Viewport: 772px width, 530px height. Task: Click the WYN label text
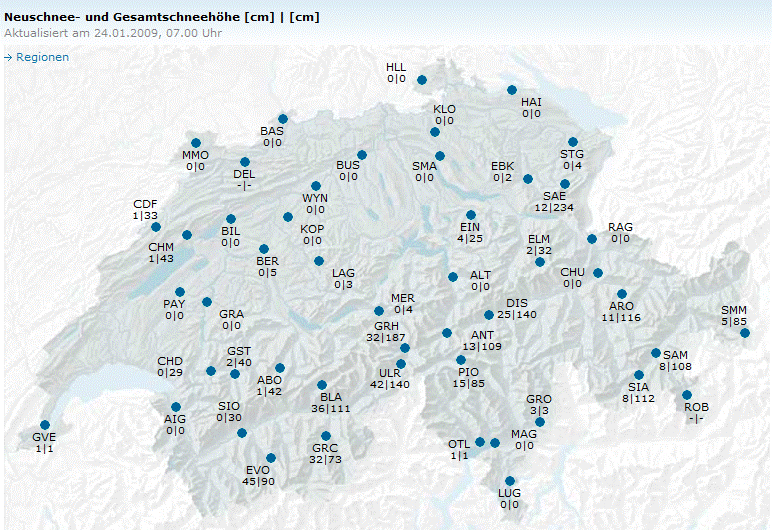coord(315,198)
